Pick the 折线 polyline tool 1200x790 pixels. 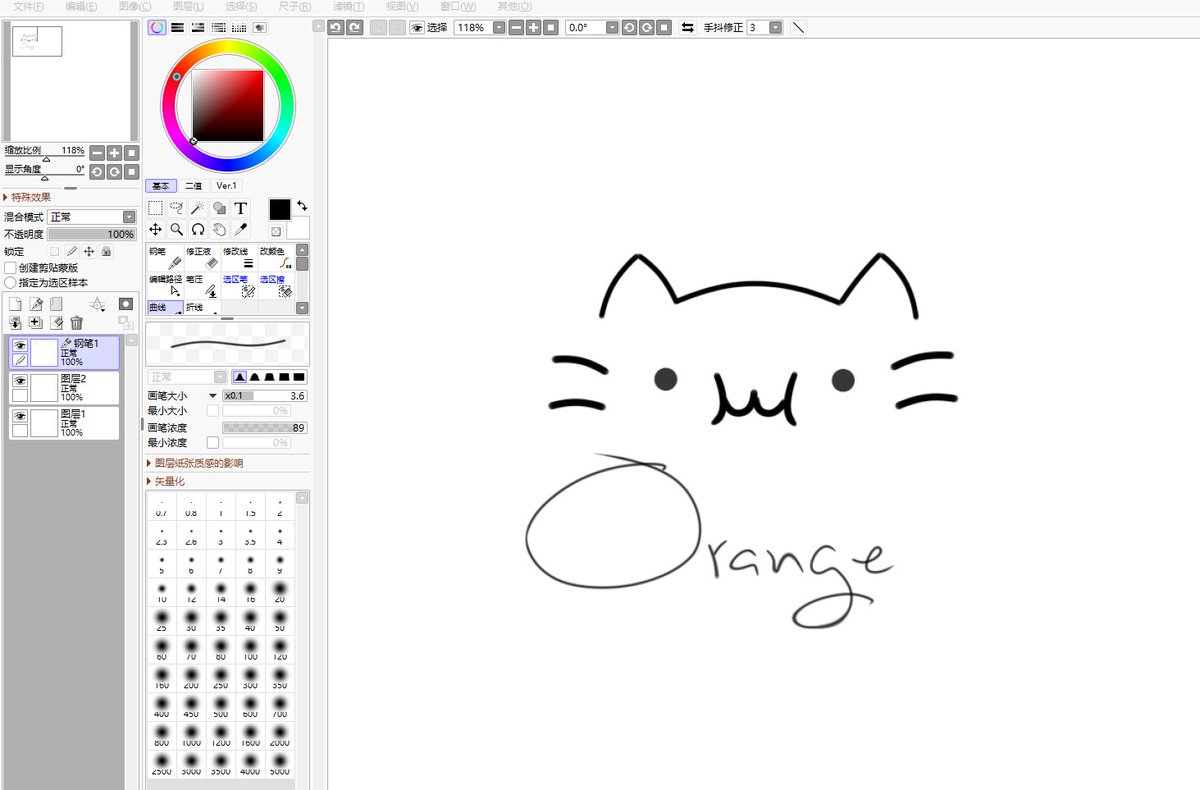[x=202, y=307]
